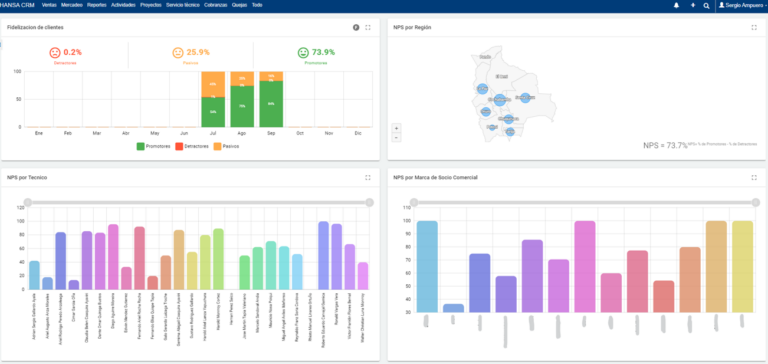The width and height of the screenshot is (768, 364).
Task: Select the Cochabamba bubble on the map
Action: pyautogui.click(x=500, y=100)
